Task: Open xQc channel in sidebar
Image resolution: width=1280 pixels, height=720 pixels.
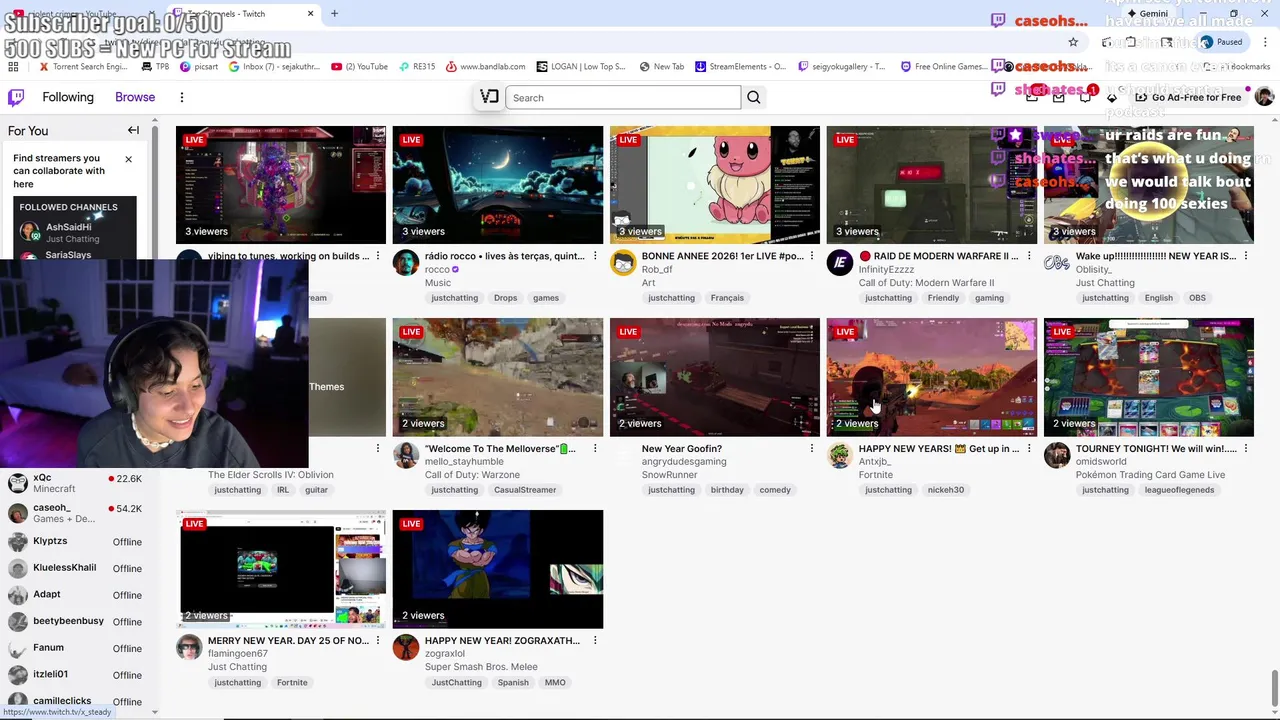Action: [x=76, y=483]
